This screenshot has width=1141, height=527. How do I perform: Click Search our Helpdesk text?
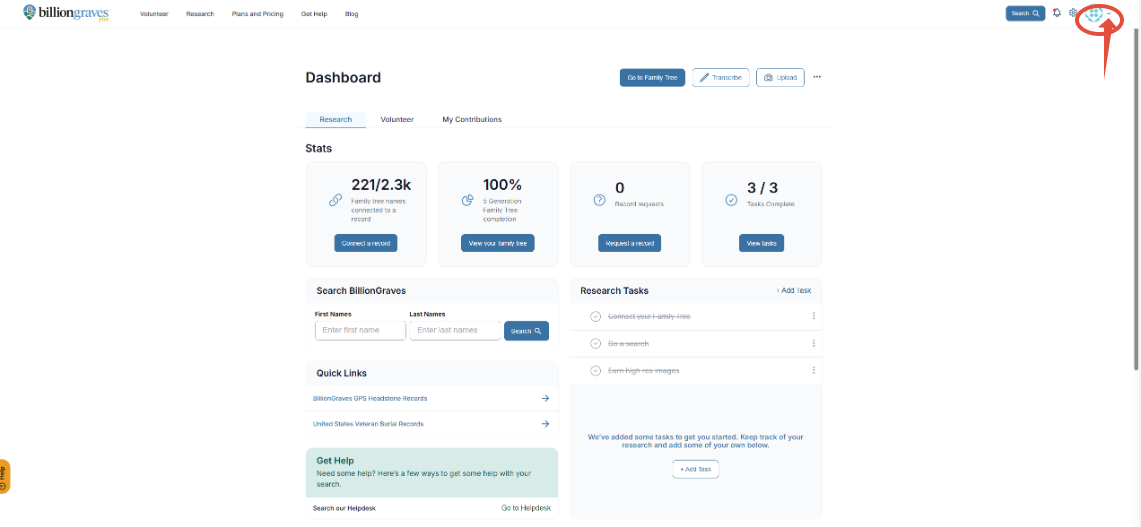(x=344, y=507)
